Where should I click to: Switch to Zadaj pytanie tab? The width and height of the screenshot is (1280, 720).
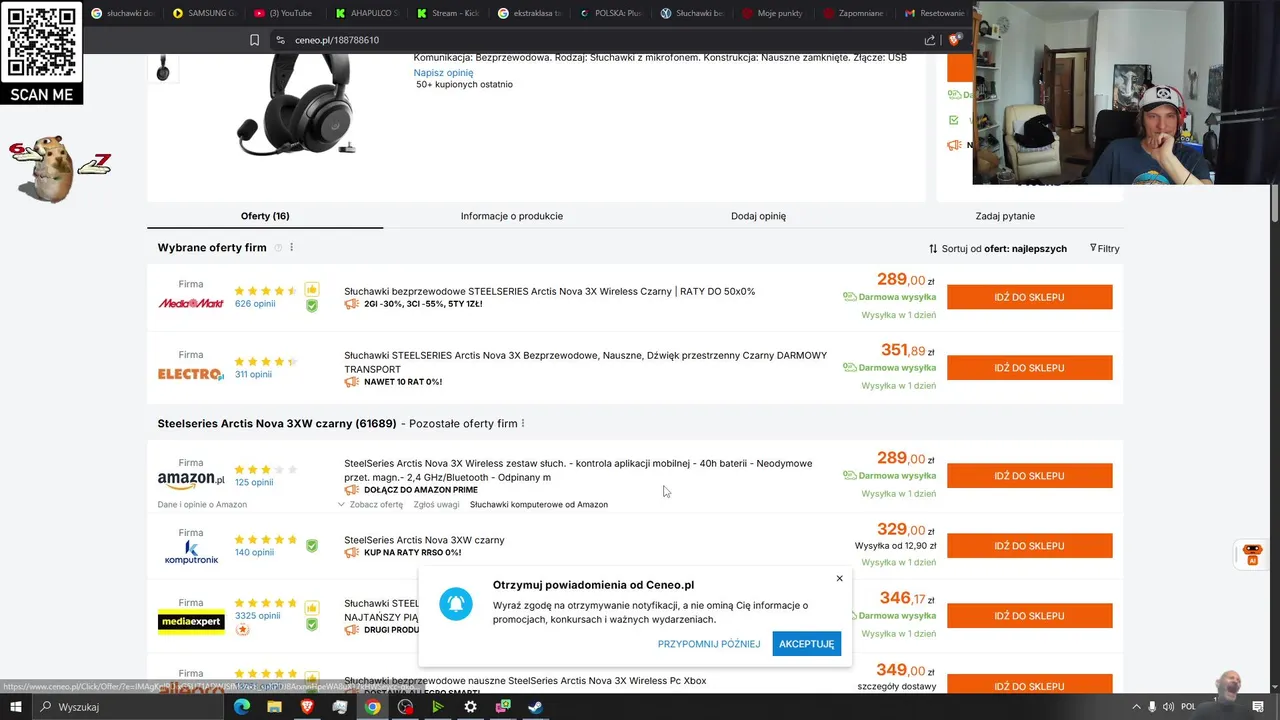point(1005,216)
